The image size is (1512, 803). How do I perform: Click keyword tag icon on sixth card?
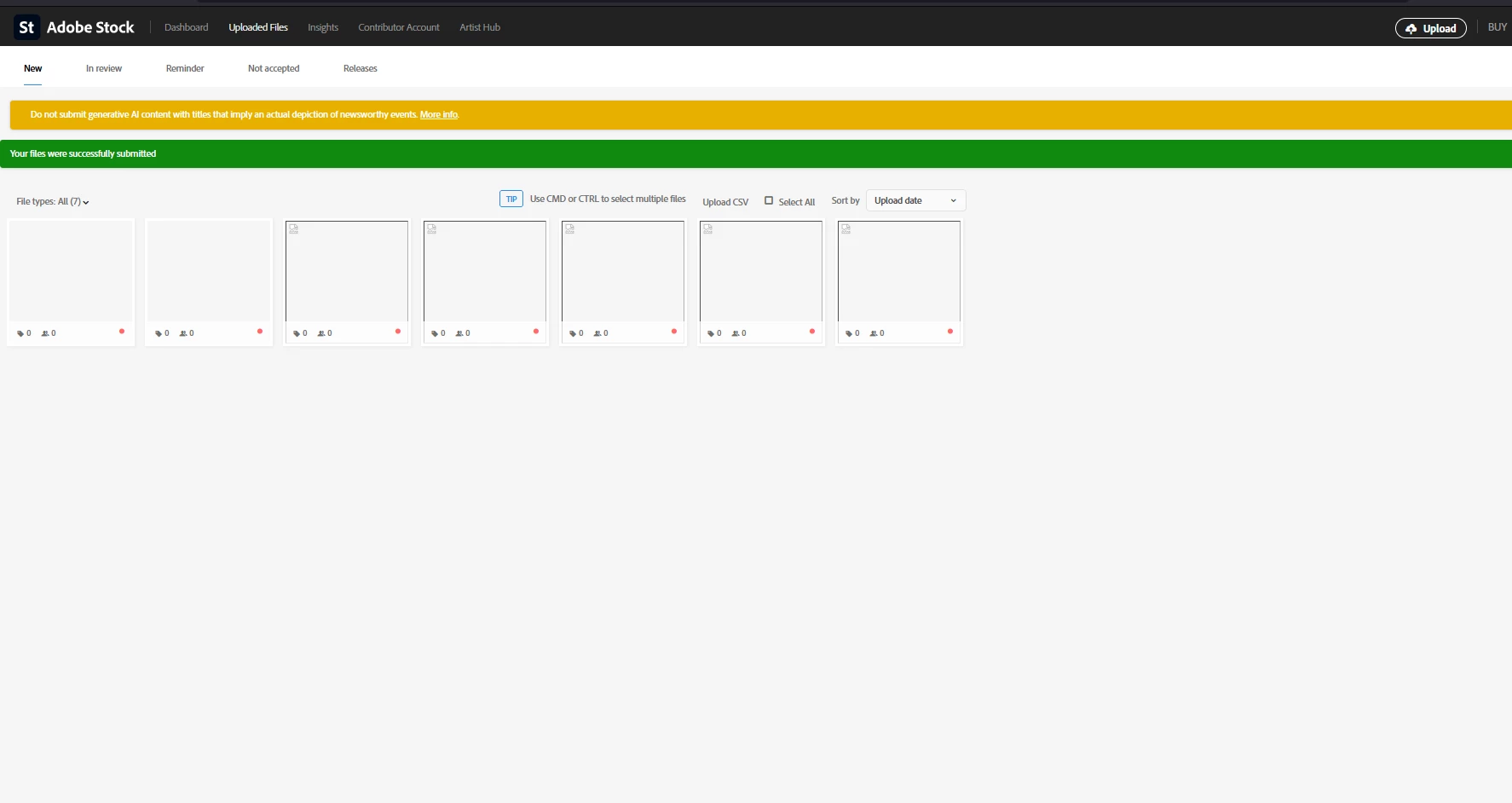(x=711, y=333)
